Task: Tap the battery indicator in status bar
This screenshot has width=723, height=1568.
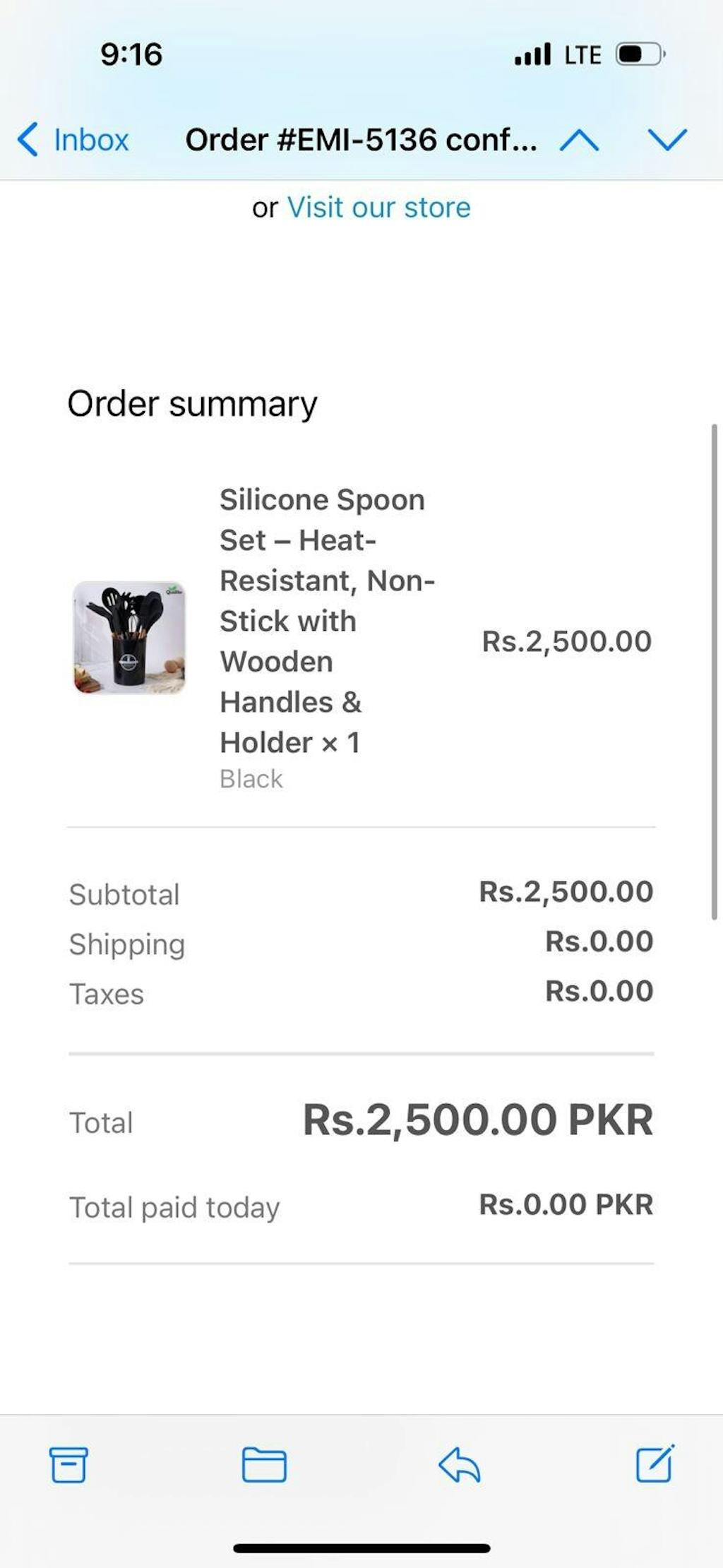Action: tap(640, 54)
